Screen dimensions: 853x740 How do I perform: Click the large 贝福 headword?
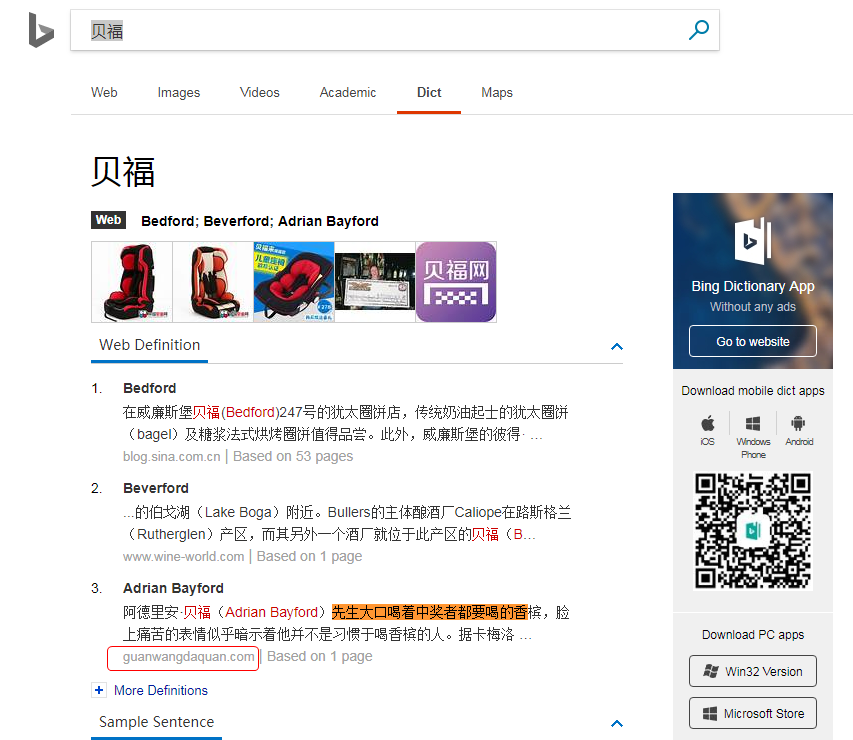[x=123, y=172]
